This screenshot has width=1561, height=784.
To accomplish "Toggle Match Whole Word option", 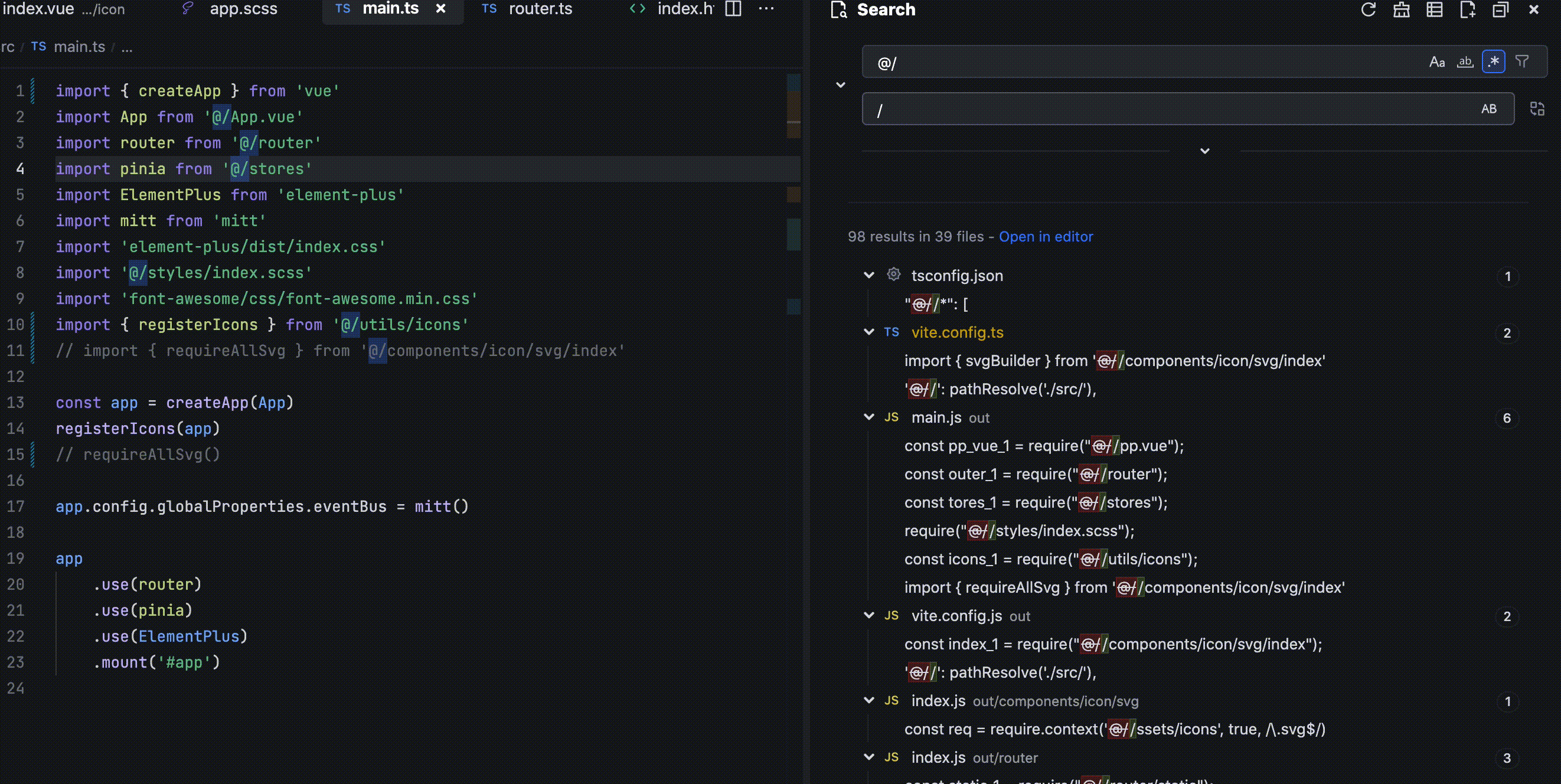I will 1465,62.
